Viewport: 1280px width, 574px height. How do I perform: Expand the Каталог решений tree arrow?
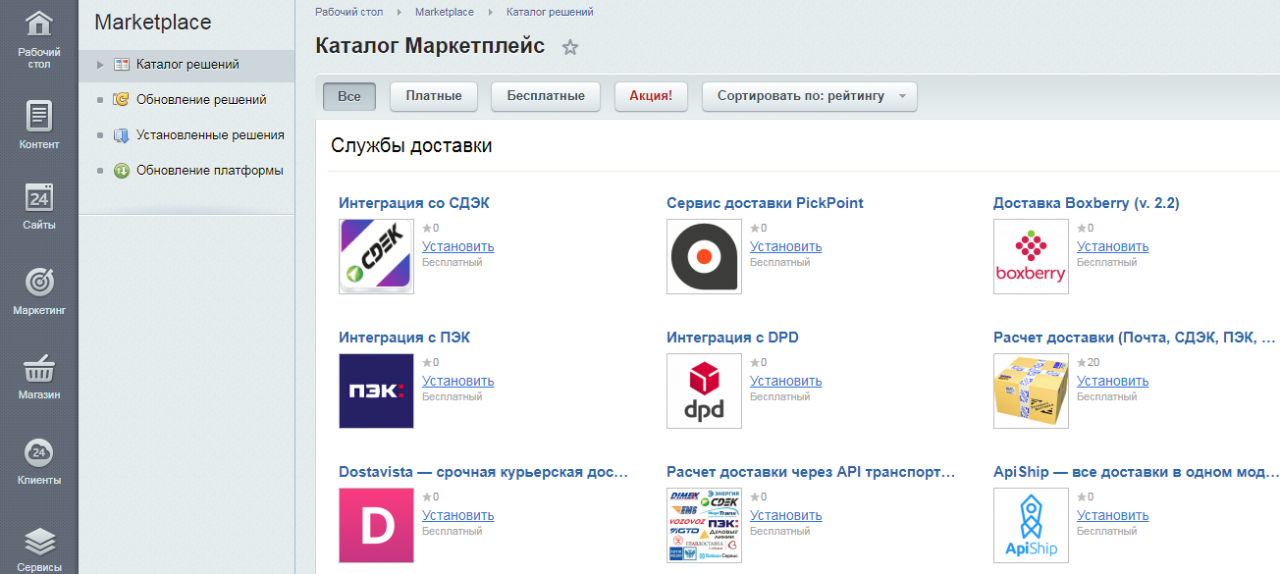coord(100,65)
